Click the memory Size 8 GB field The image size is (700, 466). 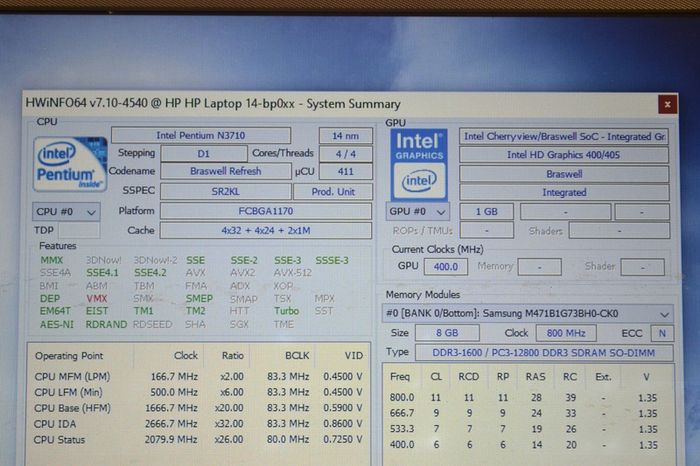[447, 333]
